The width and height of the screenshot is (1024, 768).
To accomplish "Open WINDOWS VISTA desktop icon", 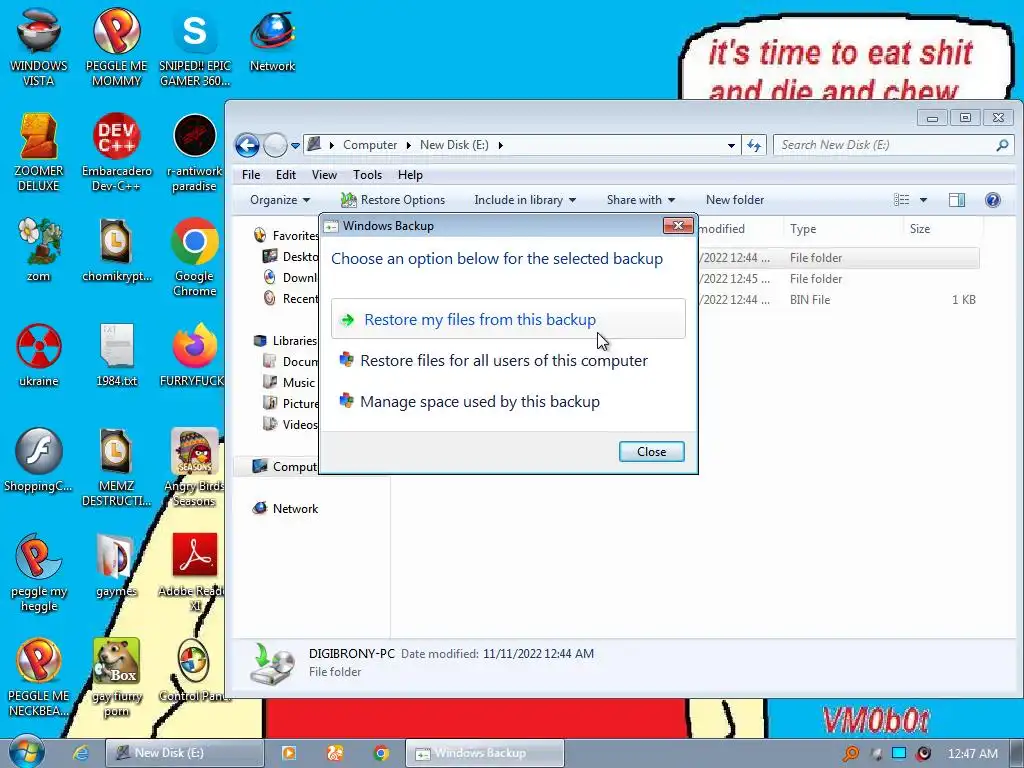I will [39, 46].
